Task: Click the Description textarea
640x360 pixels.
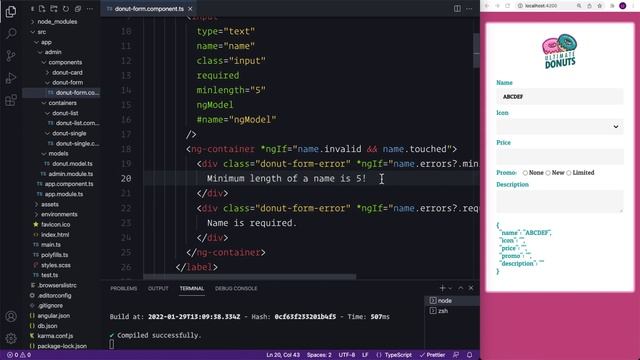Action: (560, 201)
